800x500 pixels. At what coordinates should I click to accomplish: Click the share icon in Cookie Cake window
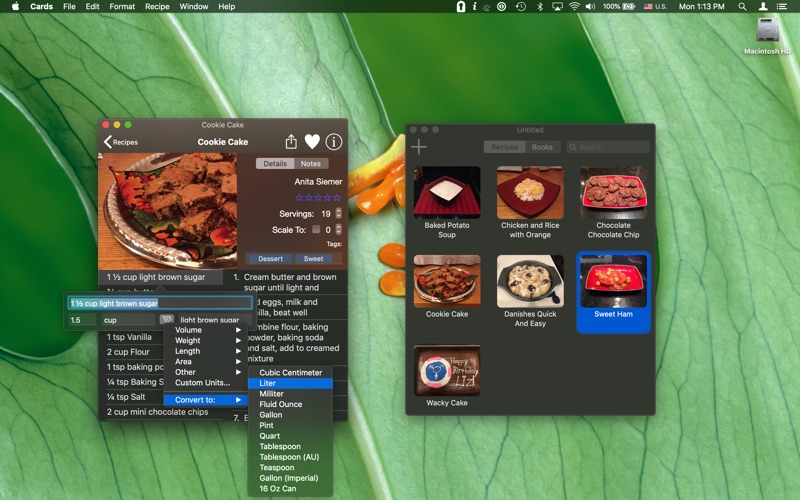coord(291,142)
